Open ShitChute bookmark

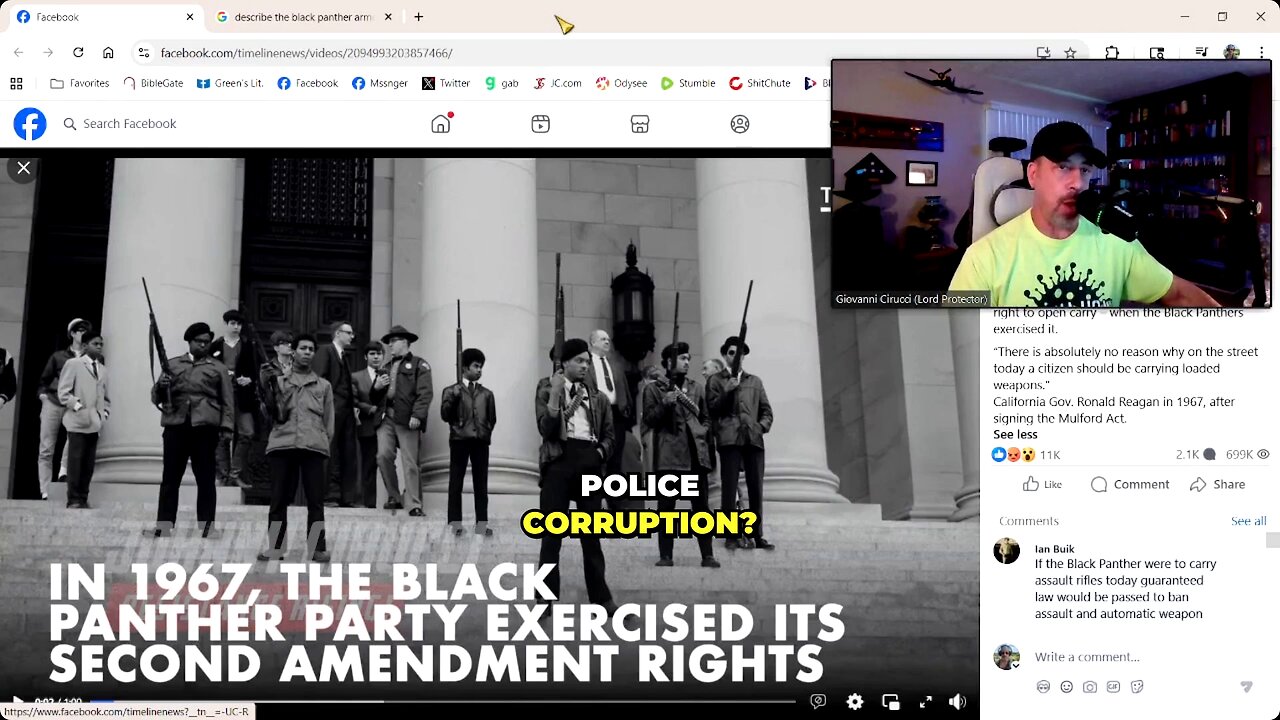tap(760, 83)
